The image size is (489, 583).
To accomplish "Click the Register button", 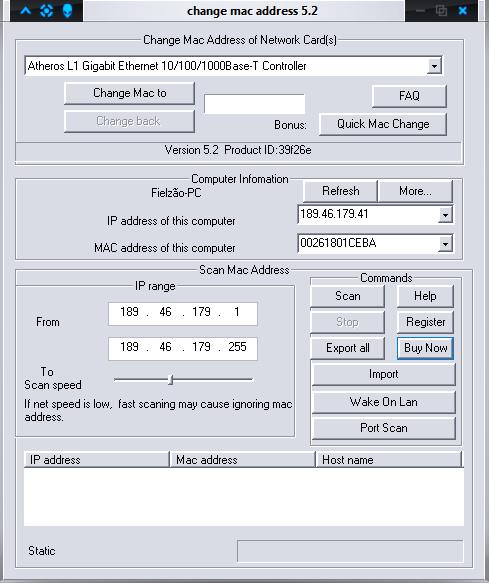I will 425,322.
